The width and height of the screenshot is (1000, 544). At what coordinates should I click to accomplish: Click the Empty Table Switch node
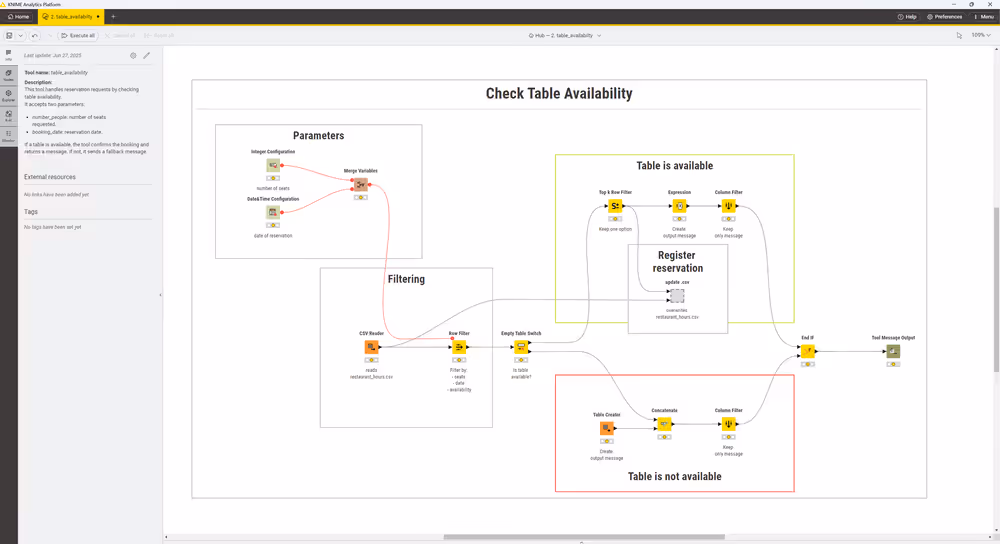[520, 347]
